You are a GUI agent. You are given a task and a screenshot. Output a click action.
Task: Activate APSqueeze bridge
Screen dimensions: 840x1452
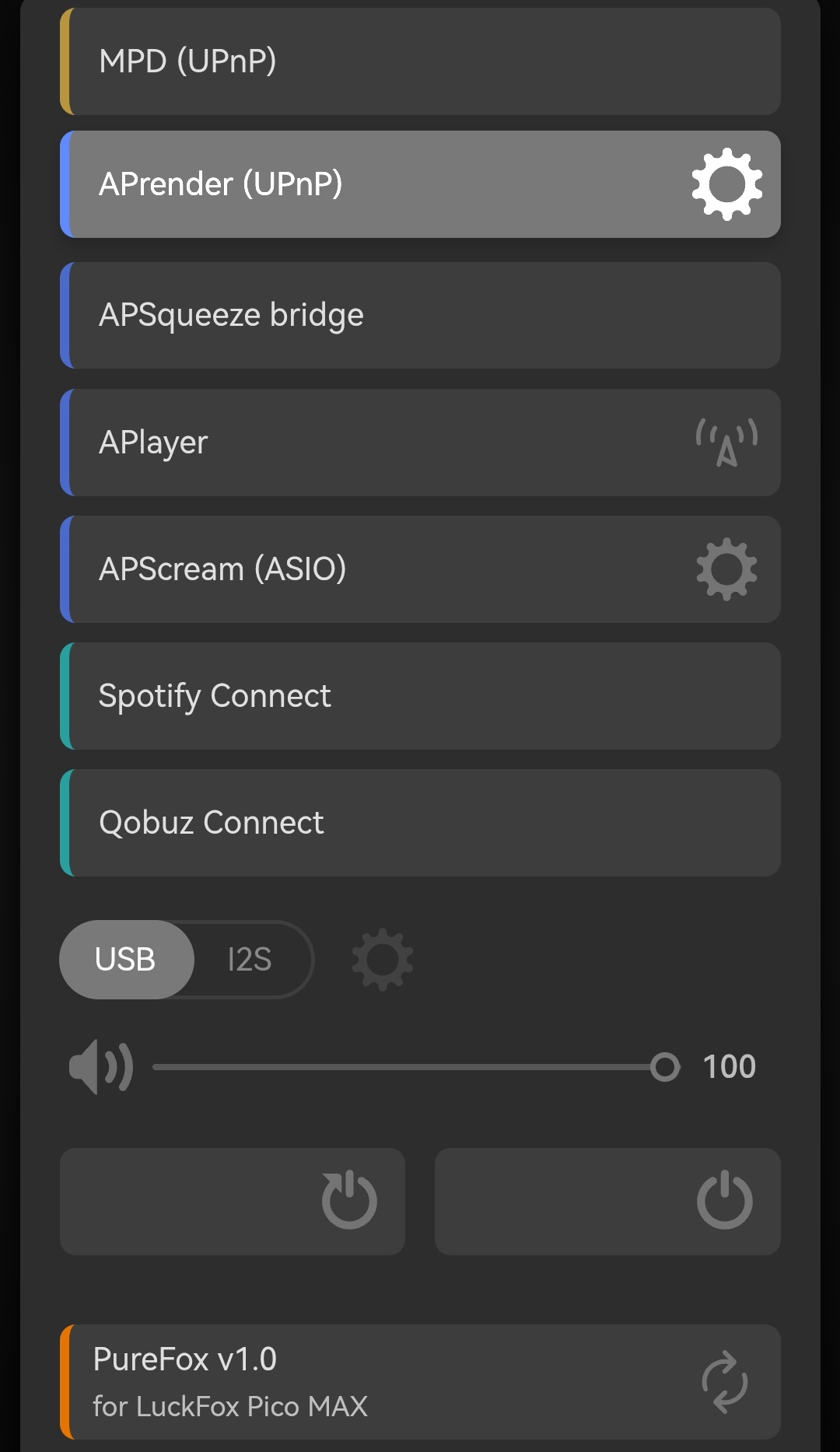[x=420, y=316]
